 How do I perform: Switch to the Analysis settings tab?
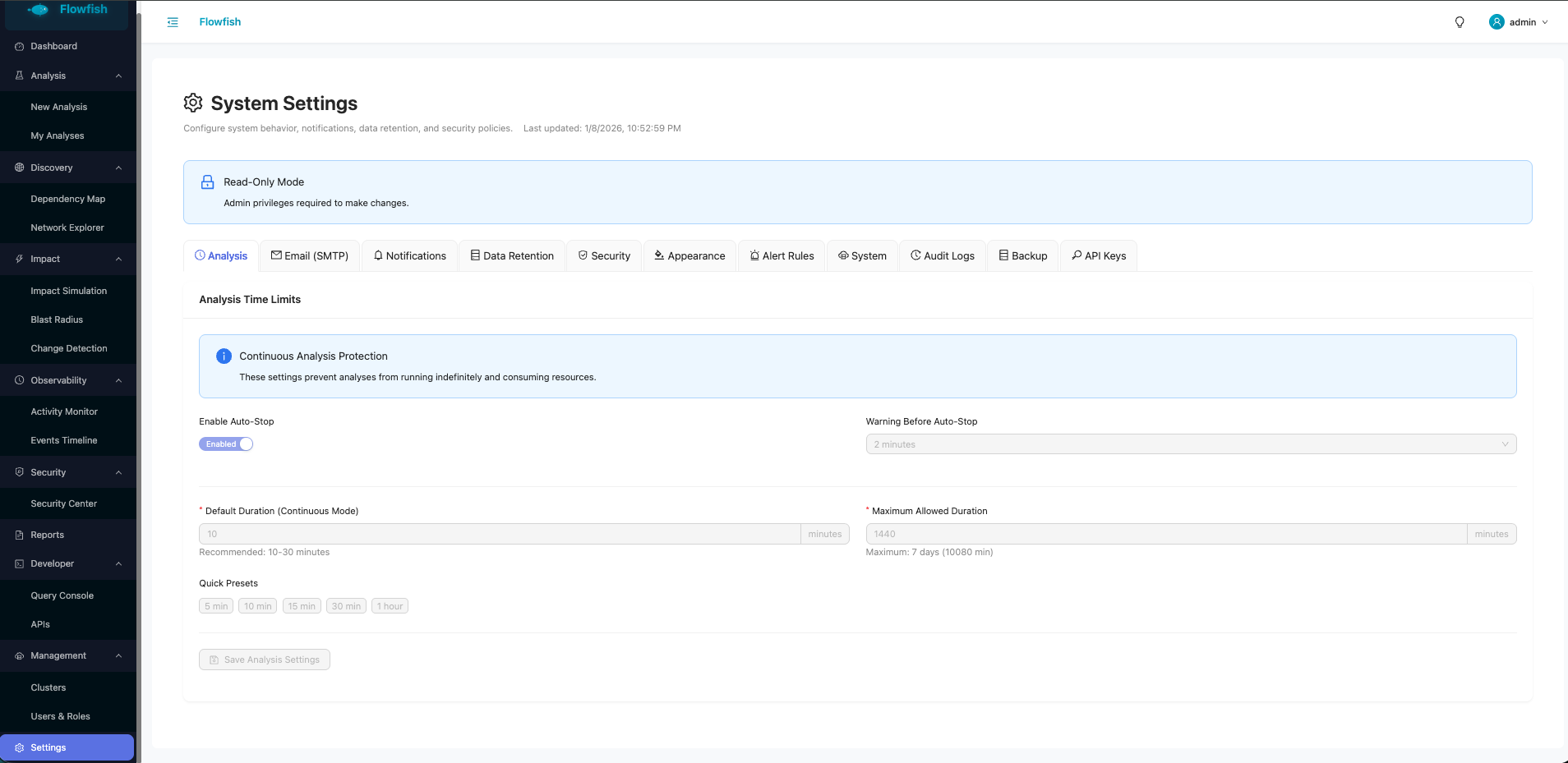[221, 255]
